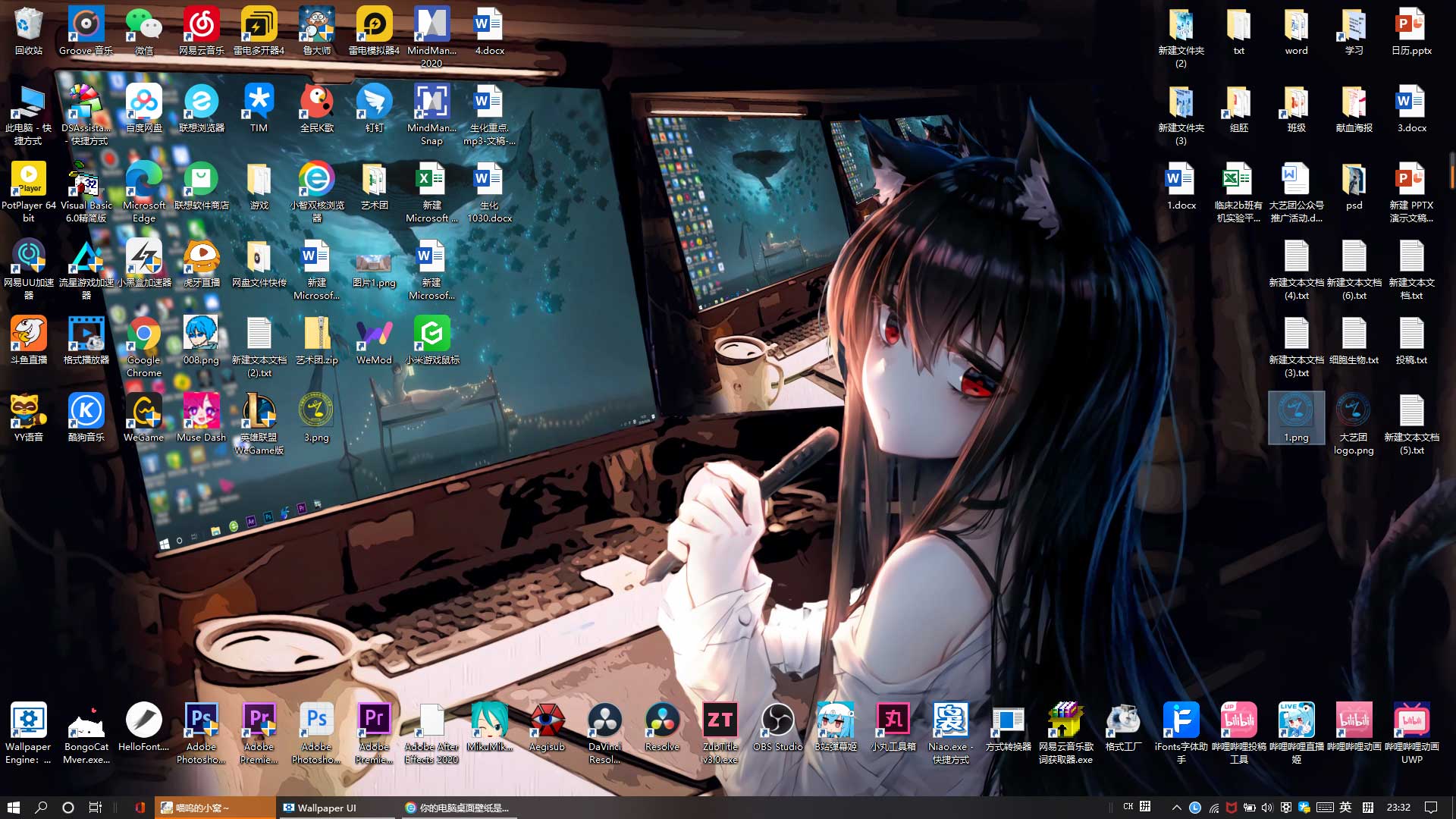Click the 大艺团 logo.png image file
1456x819 pixels.
tap(1354, 425)
